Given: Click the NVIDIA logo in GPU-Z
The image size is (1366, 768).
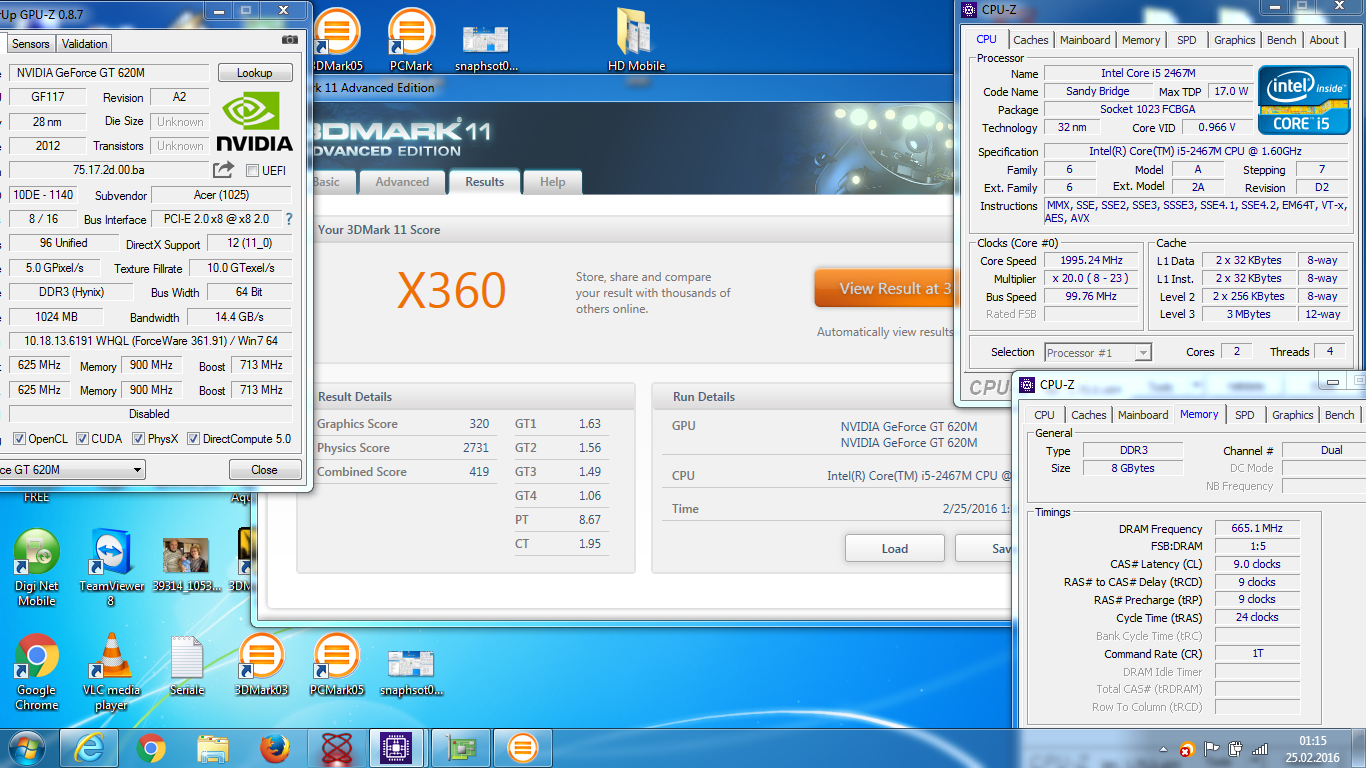Looking at the screenshot, I should point(255,120).
